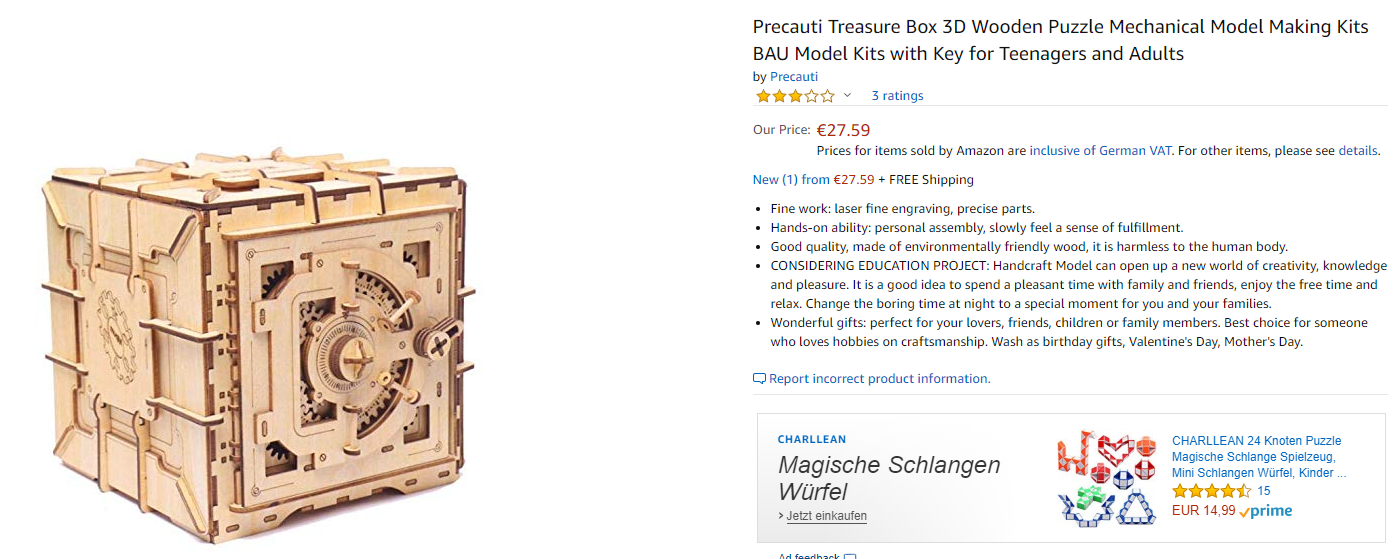Open the 3 ratings link
Viewport: 1393px width, 559px height.
tap(897, 96)
